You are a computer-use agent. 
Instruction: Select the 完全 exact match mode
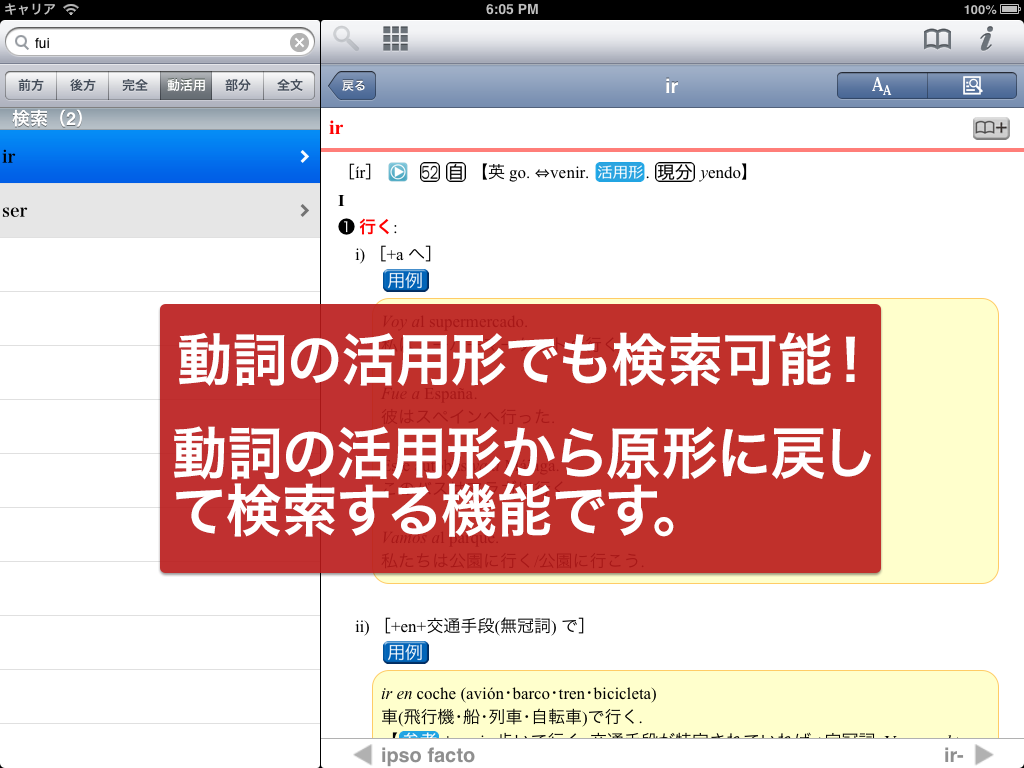(134, 86)
